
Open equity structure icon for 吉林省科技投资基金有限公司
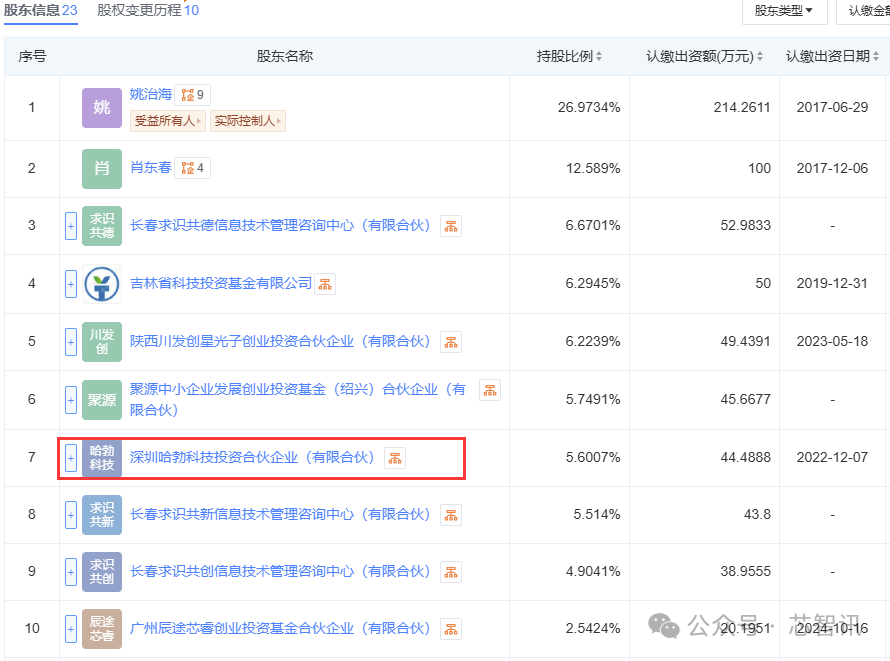[x=325, y=284]
